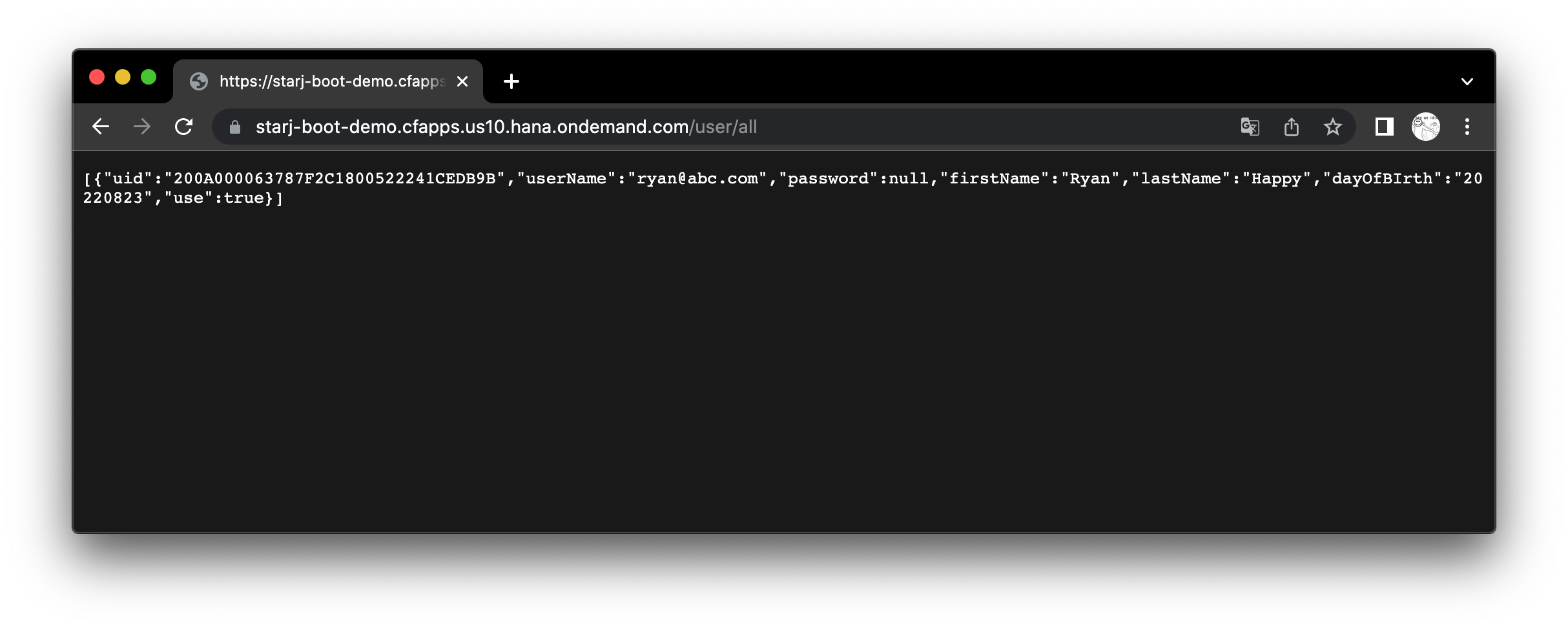1568x629 pixels.
Task: Close window with red traffic light
Action: [x=97, y=77]
